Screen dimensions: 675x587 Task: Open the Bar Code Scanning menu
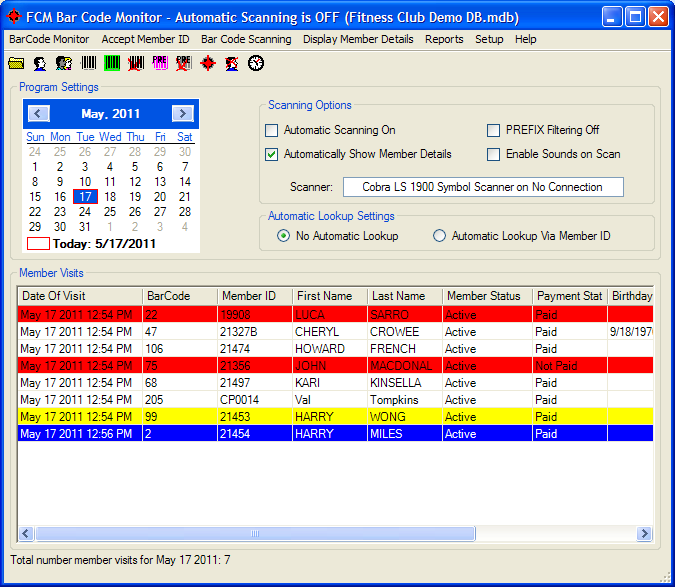(x=246, y=39)
